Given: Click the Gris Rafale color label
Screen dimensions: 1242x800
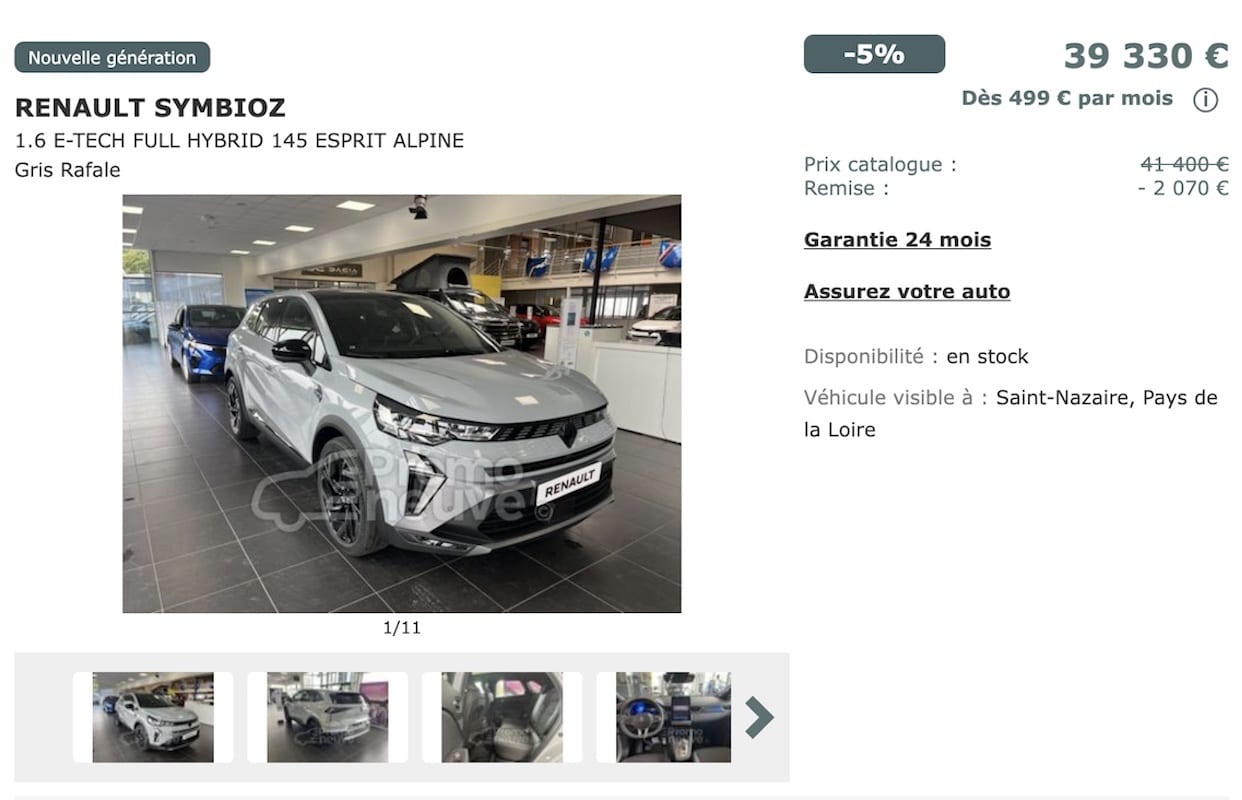Looking at the screenshot, I should tap(67, 170).
